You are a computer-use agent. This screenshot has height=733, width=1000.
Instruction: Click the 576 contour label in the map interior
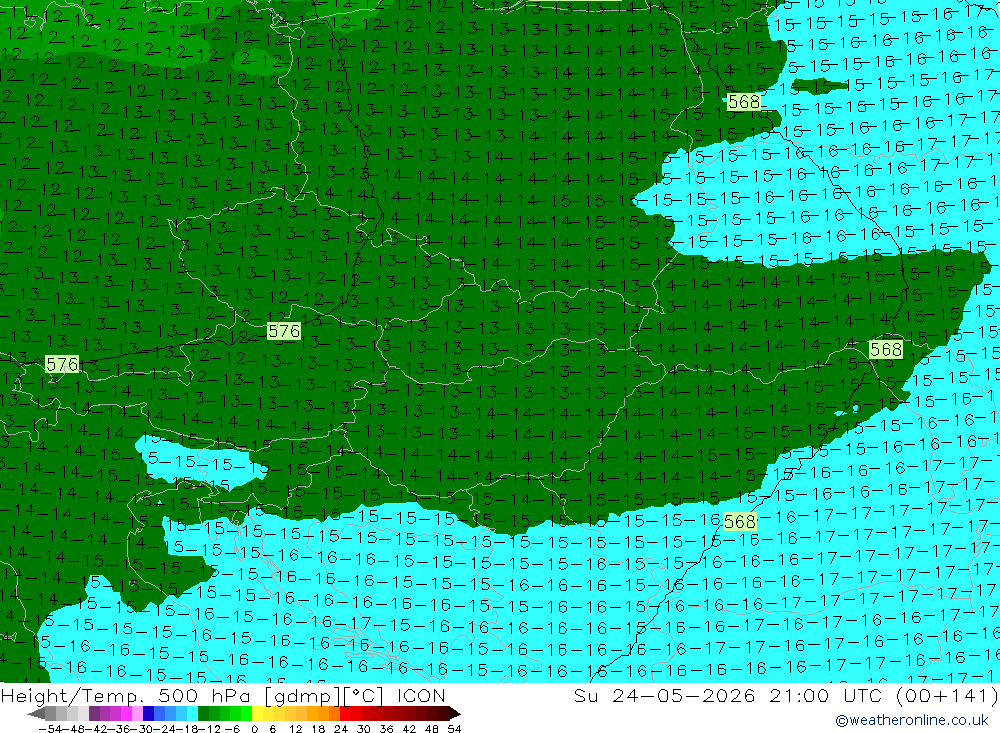click(x=284, y=331)
